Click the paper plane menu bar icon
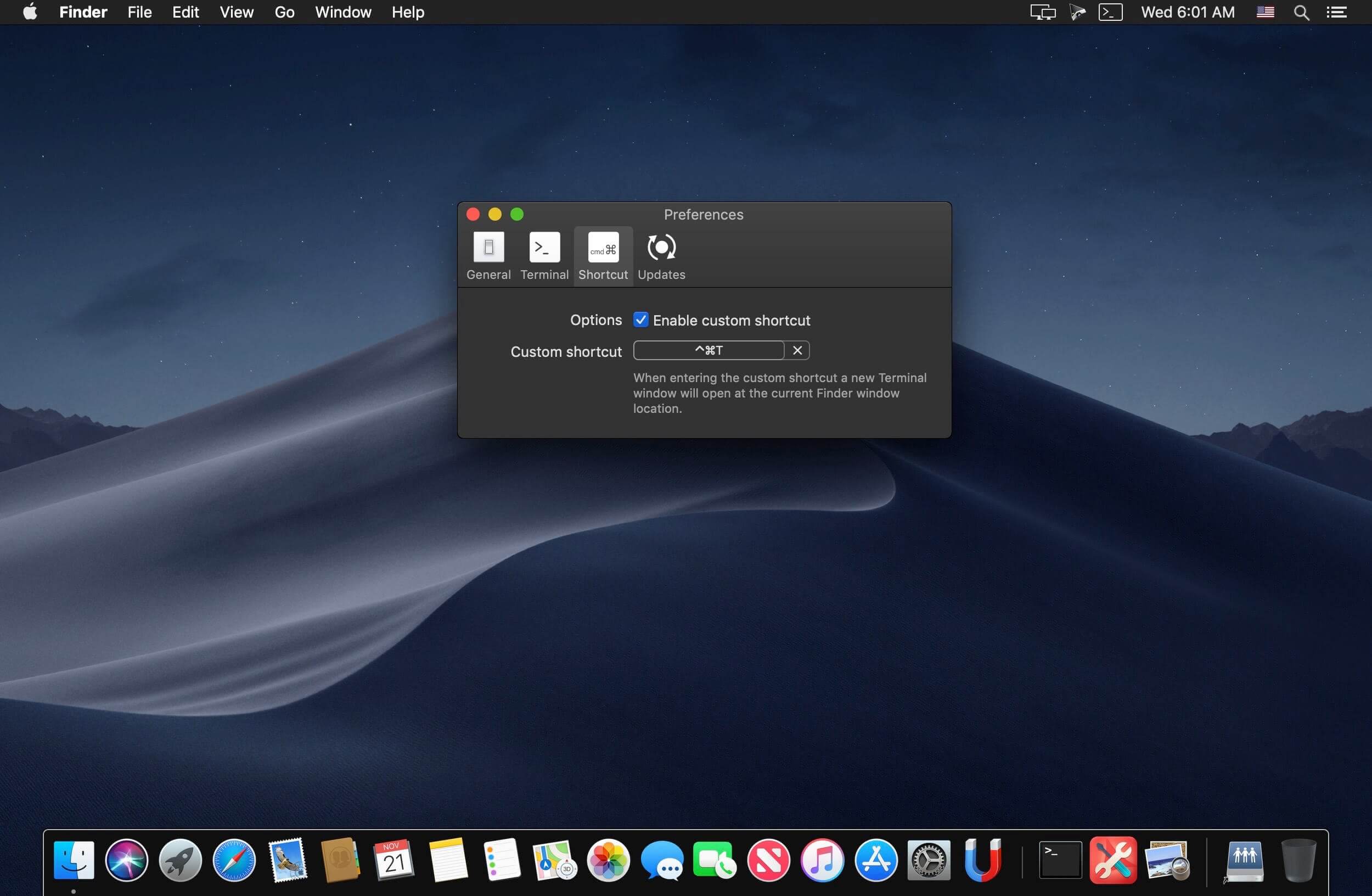Screen dimensions: 1372x896 (1077, 12)
